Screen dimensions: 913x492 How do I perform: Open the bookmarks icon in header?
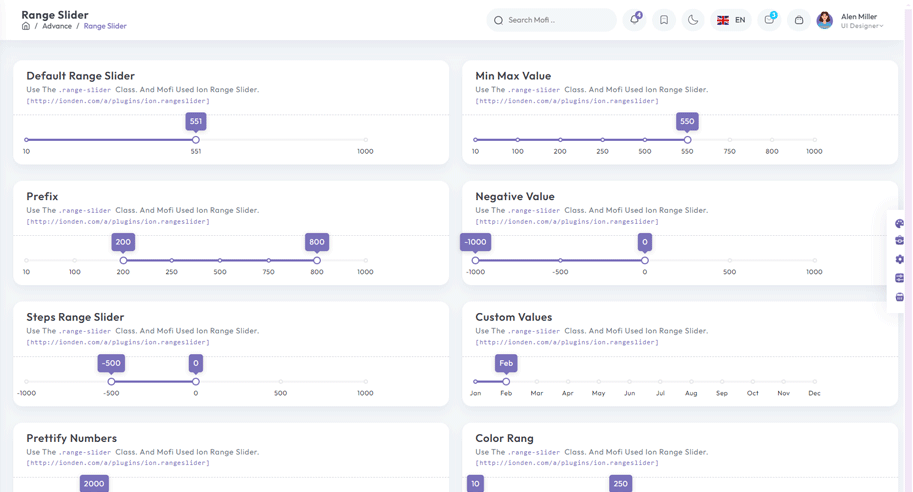tap(664, 20)
